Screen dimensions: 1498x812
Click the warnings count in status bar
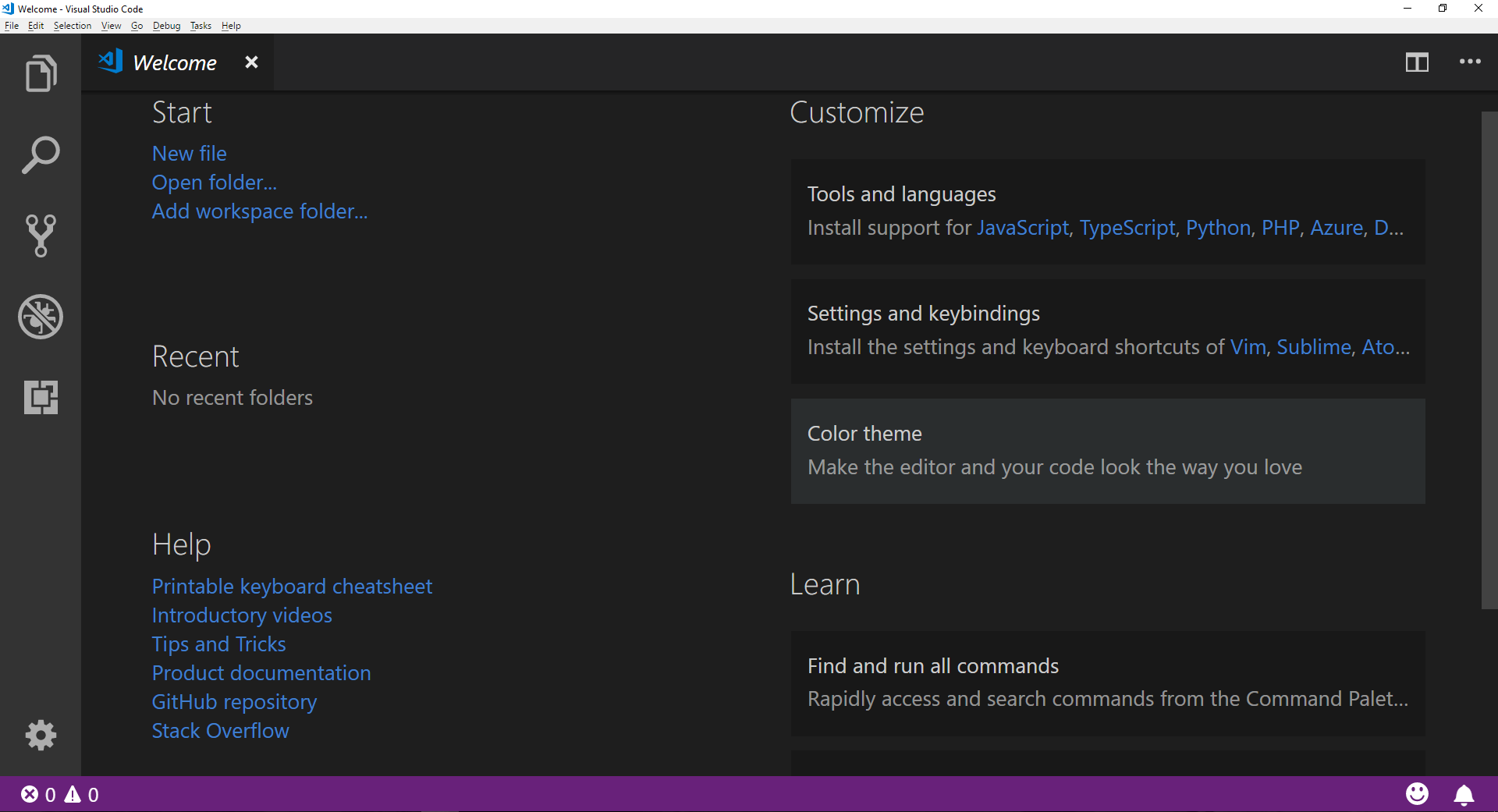tap(82, 794)
